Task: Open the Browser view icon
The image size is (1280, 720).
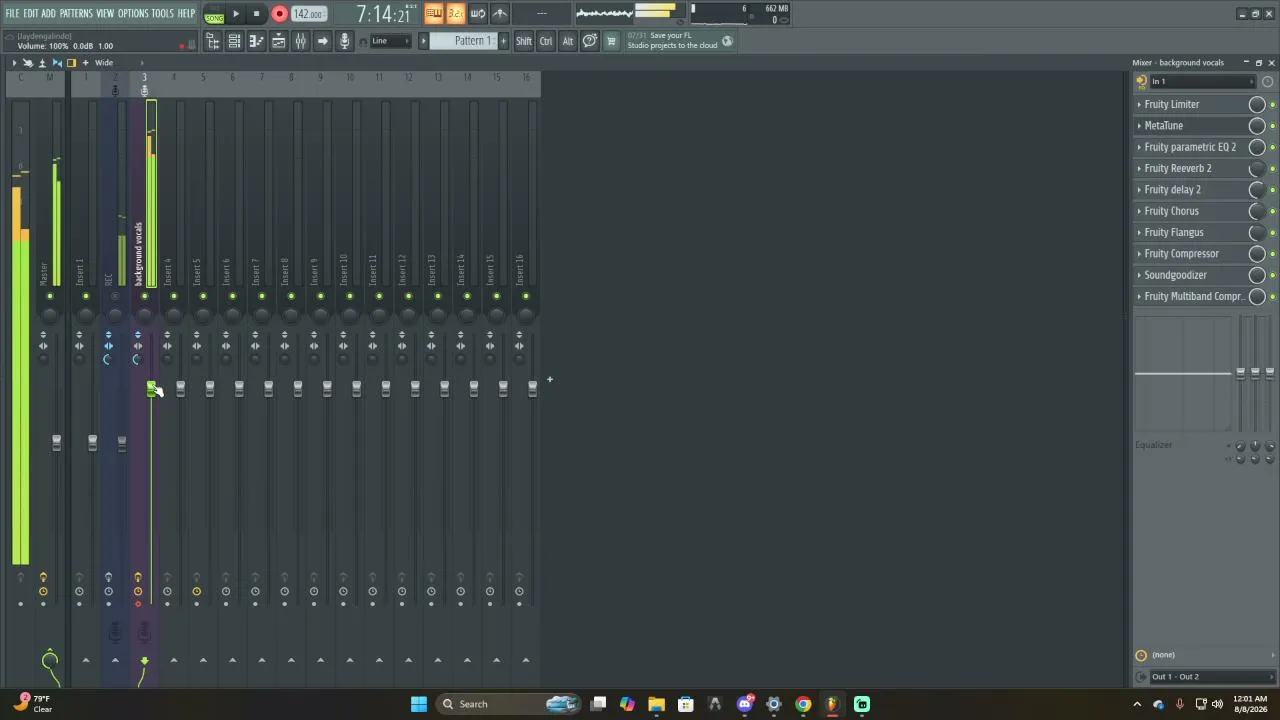Action: point(213,41)
